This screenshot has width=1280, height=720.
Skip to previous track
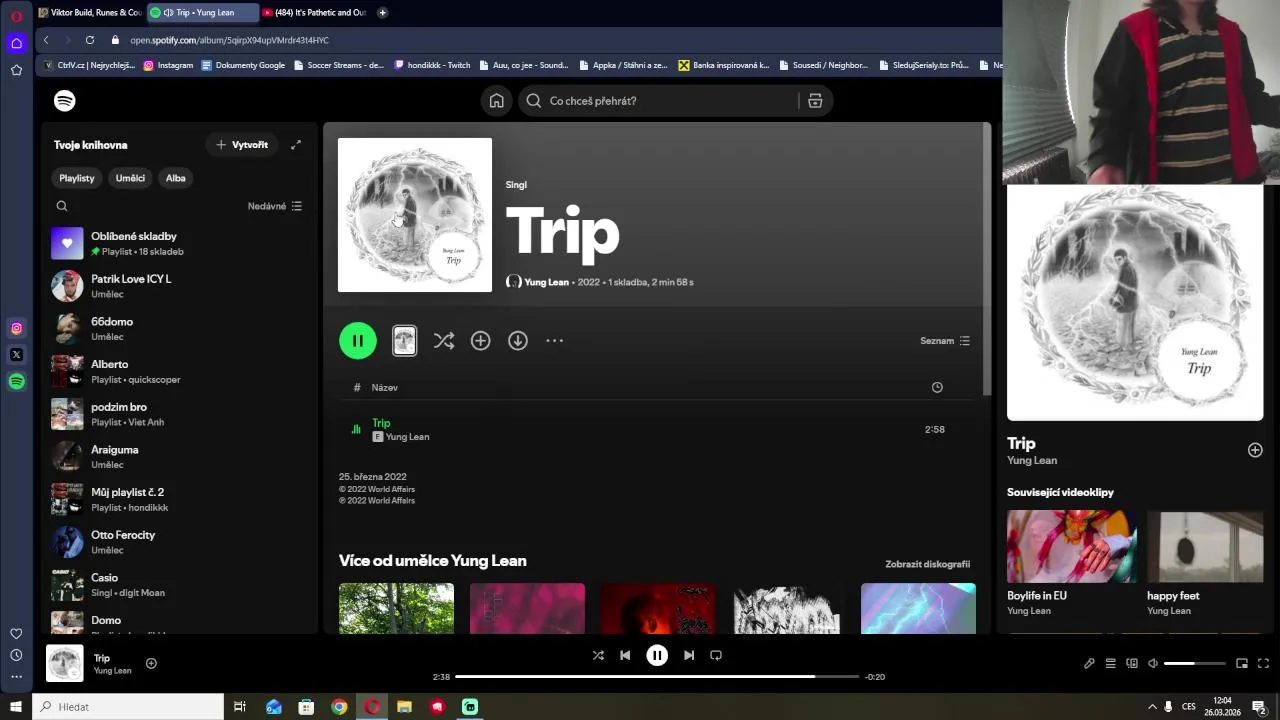[x=625, y=655]
